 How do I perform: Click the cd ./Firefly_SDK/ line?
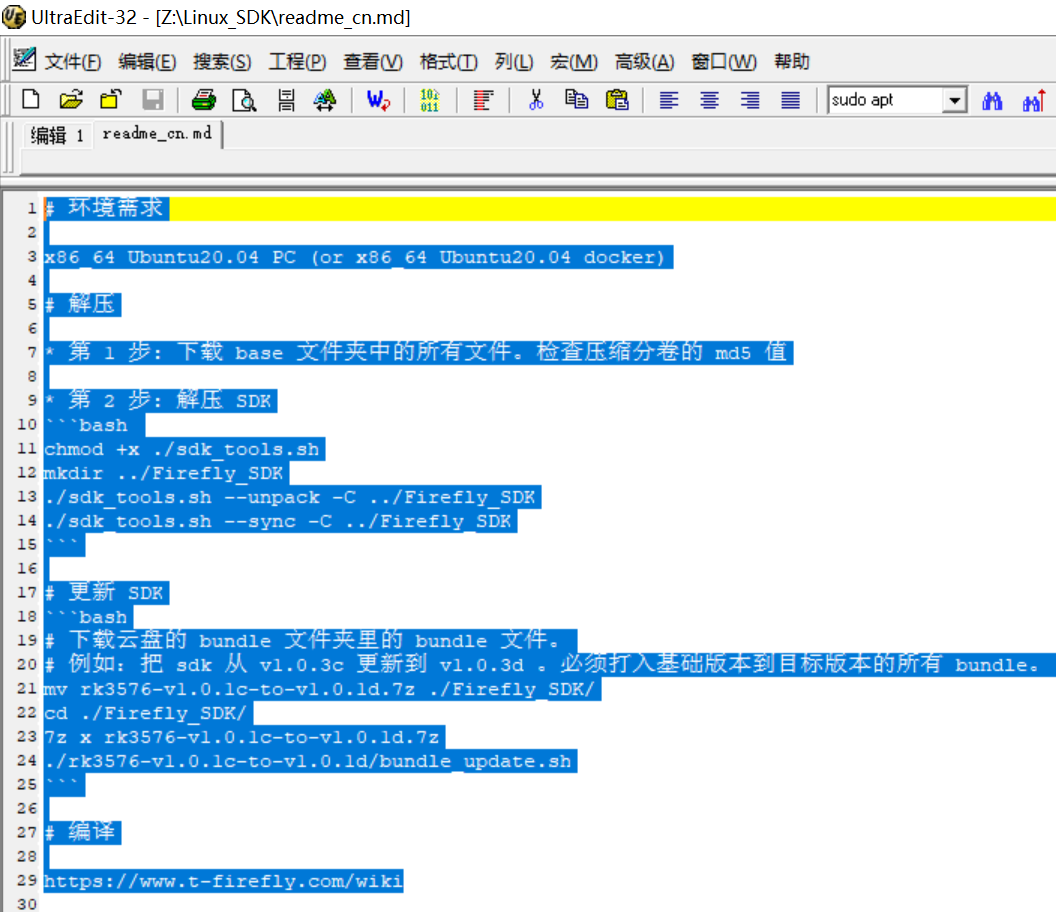(146, 713)
